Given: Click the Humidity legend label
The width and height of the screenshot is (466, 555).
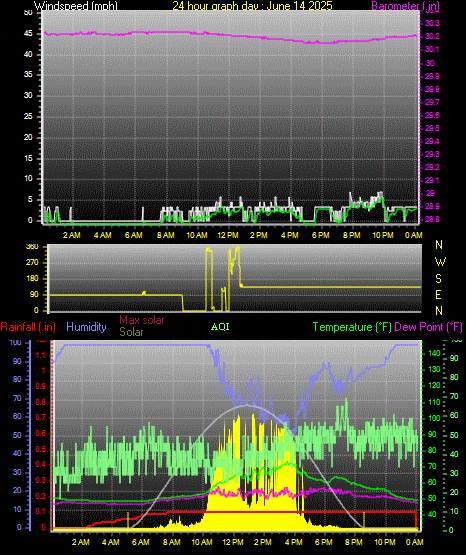Looking at the screenshot, I should (x=86, y=327).
